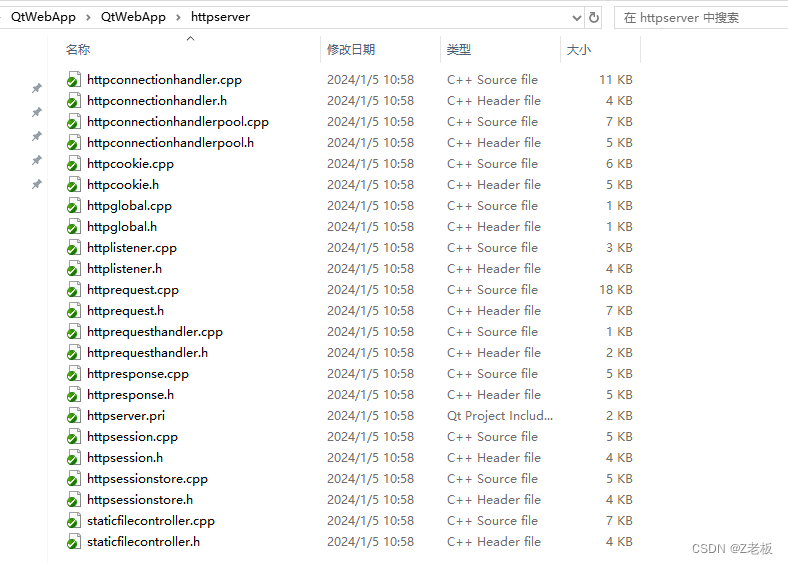Image resolution: width=788 pixels, height=564 pixels.
Task: Click the pin icon beside httpcookie.h row
Action: 37,184
